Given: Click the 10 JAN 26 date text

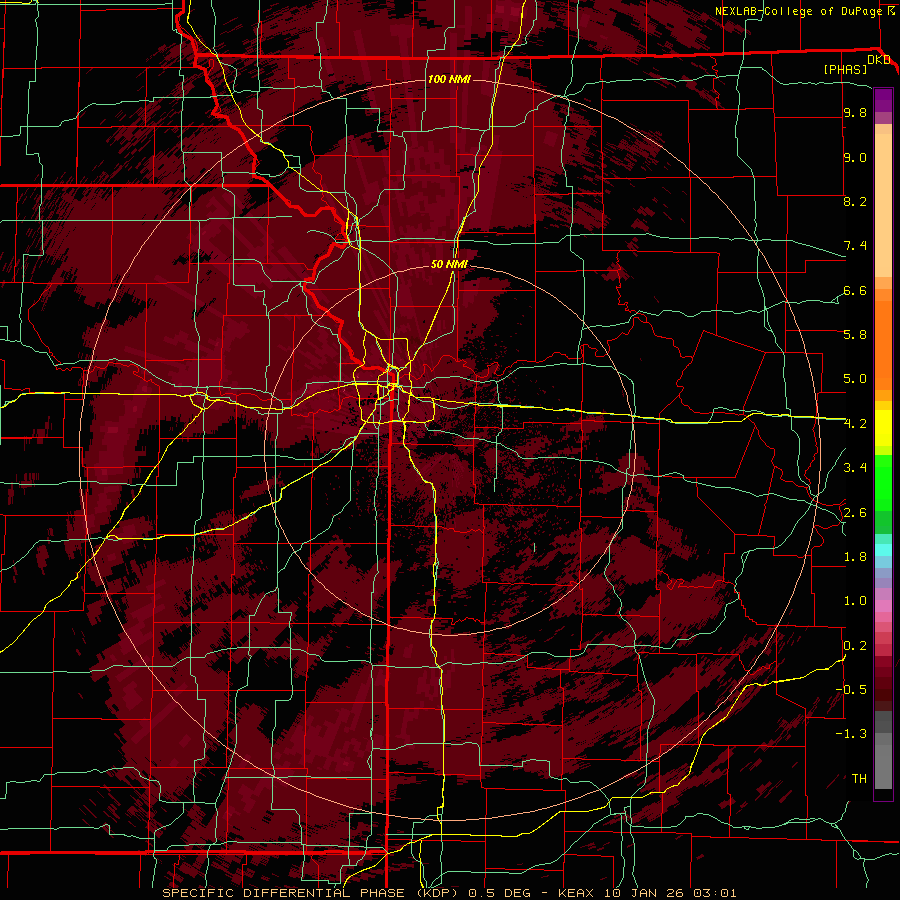Looking at the screenshot, I should (x=645, y=893).
